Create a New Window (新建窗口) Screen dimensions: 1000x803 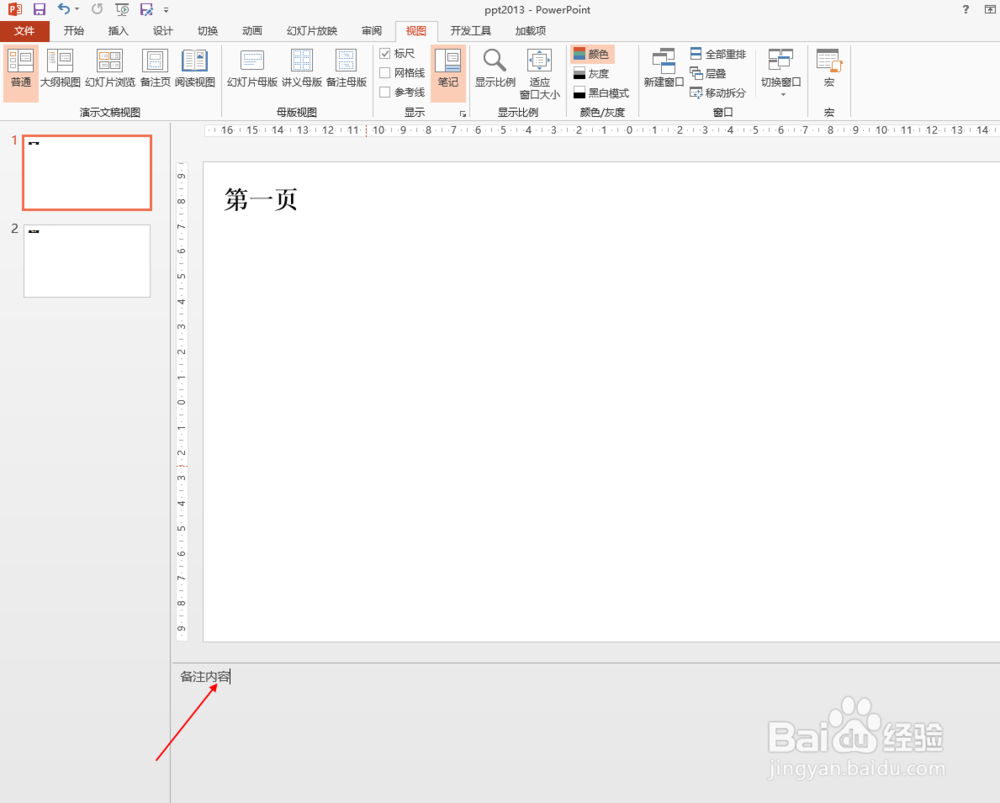click(662, 70)
